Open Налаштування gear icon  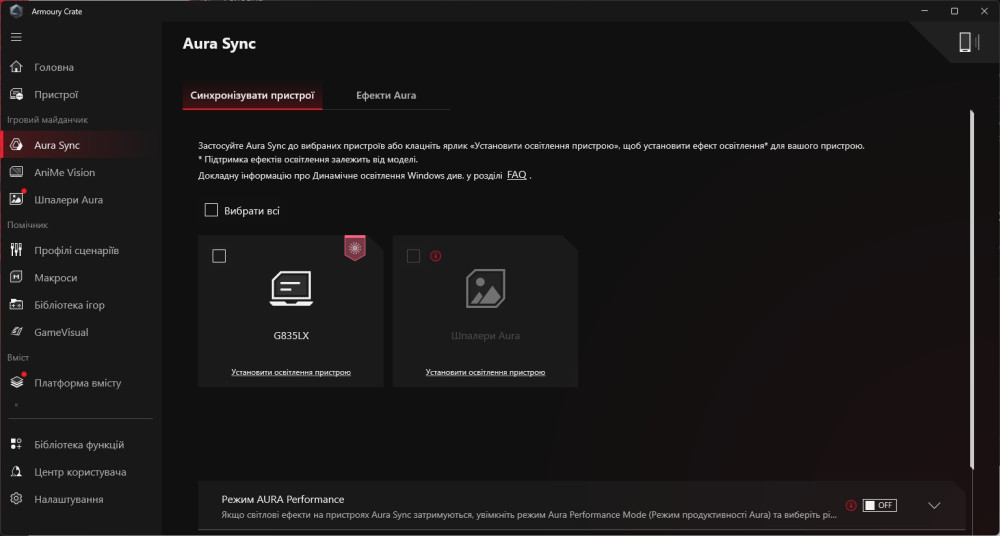pyautogui.click(x=17, y=499)
